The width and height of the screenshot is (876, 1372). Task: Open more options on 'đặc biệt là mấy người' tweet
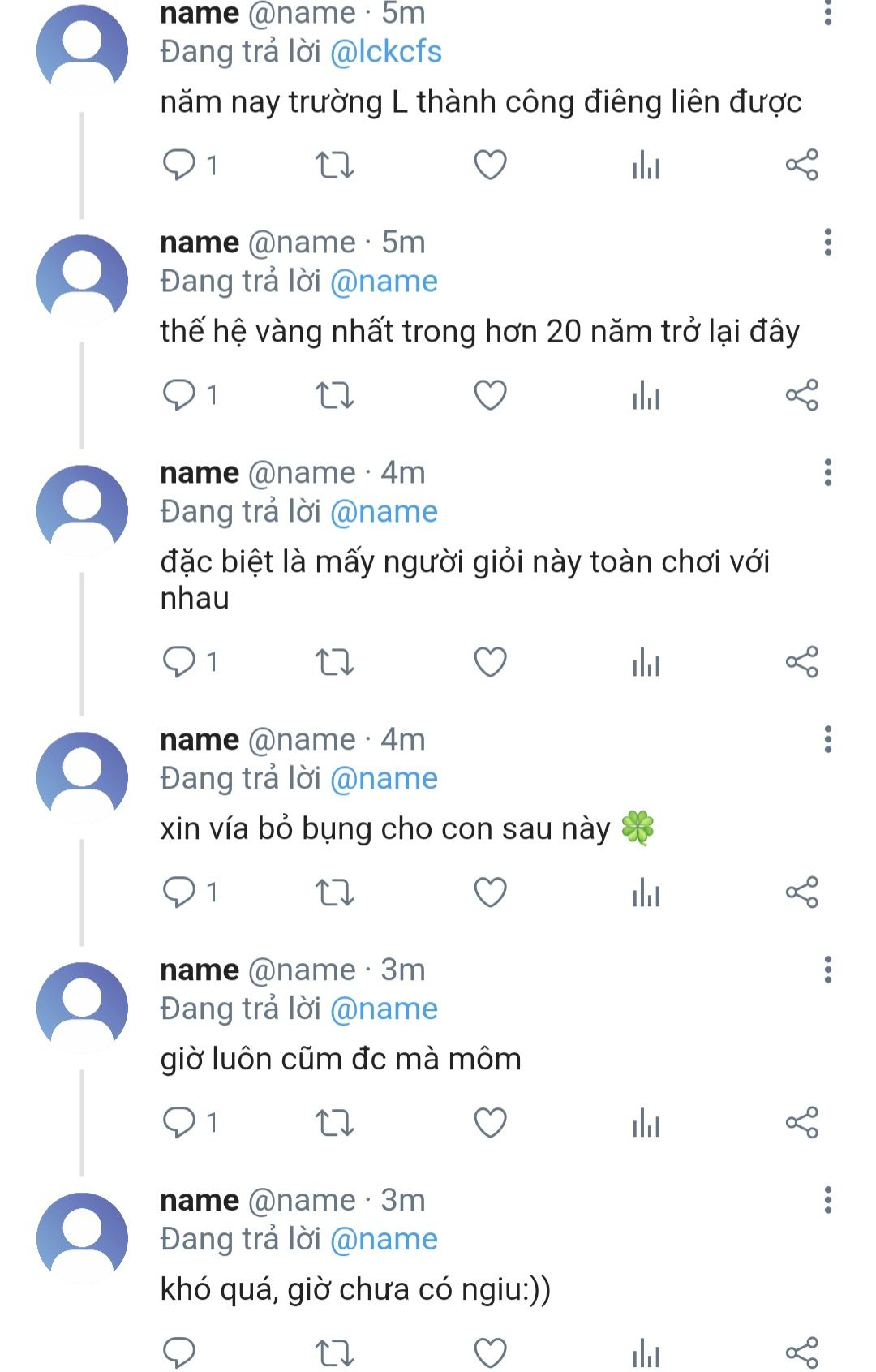[827, 473]
